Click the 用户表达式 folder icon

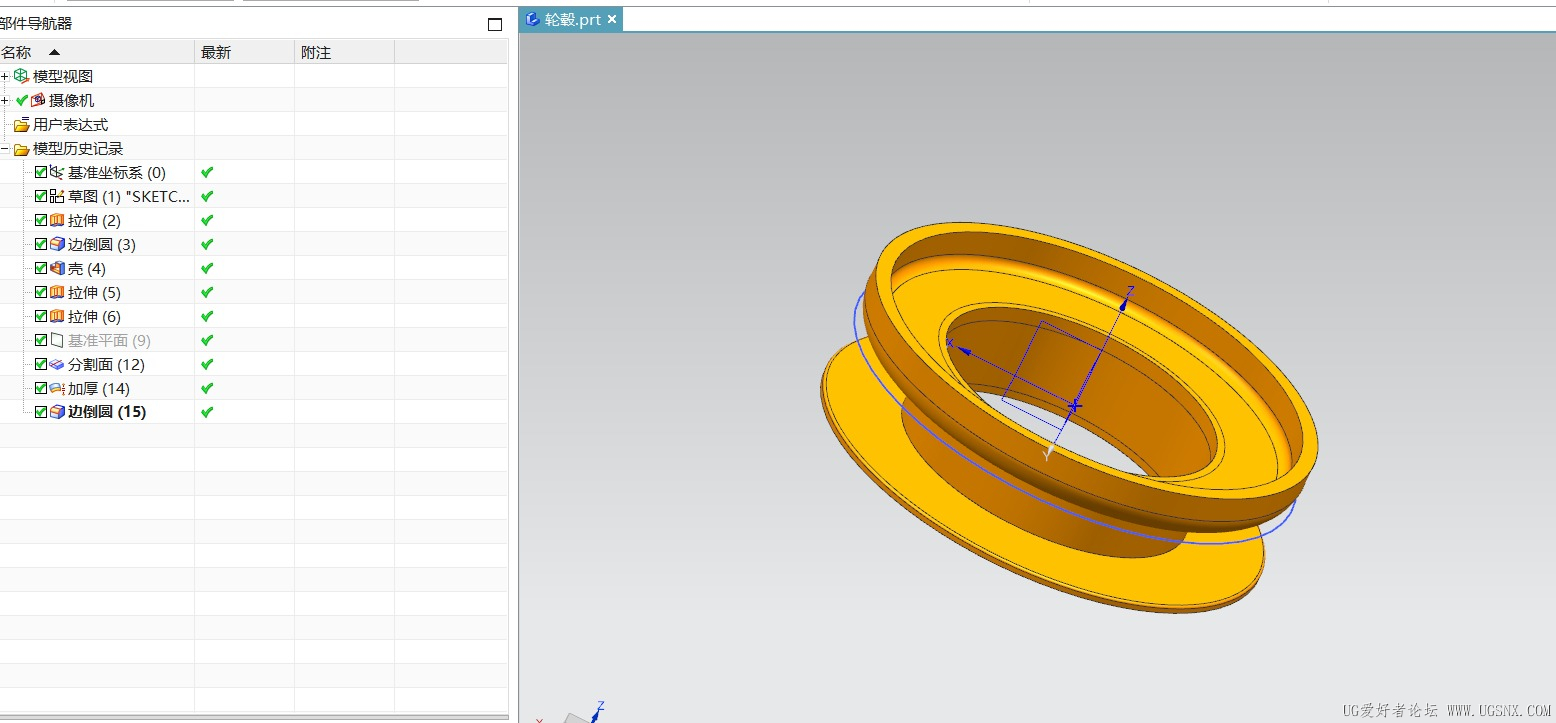click(x=21, y=124)
